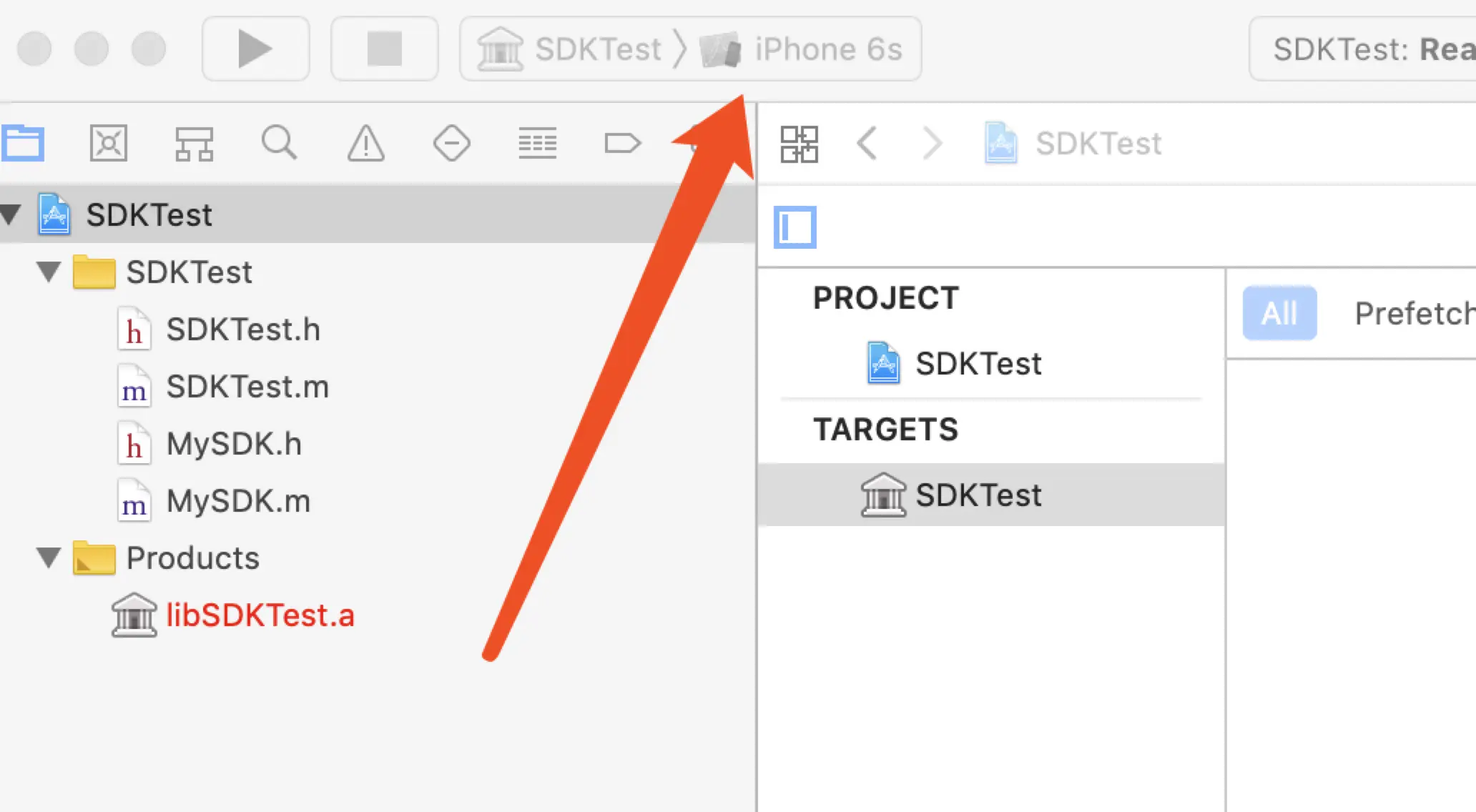Image resolution: width=1476 pixels, height=812 pixels.
Task: Collapse the SDKTest project root triangle
Action: 11,214
